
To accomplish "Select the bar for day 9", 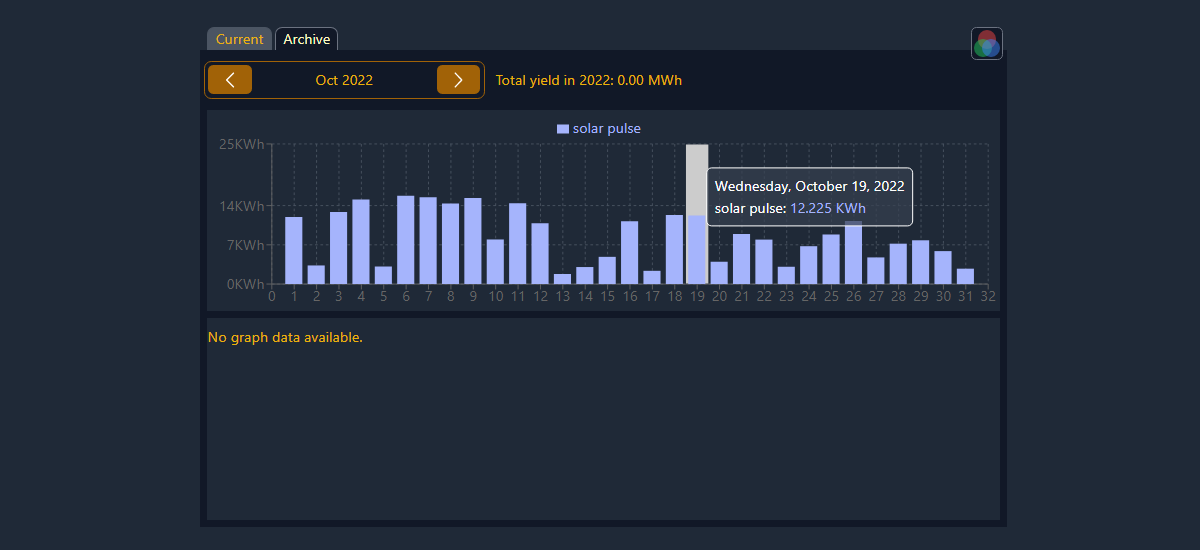I will tap(473, 241).
